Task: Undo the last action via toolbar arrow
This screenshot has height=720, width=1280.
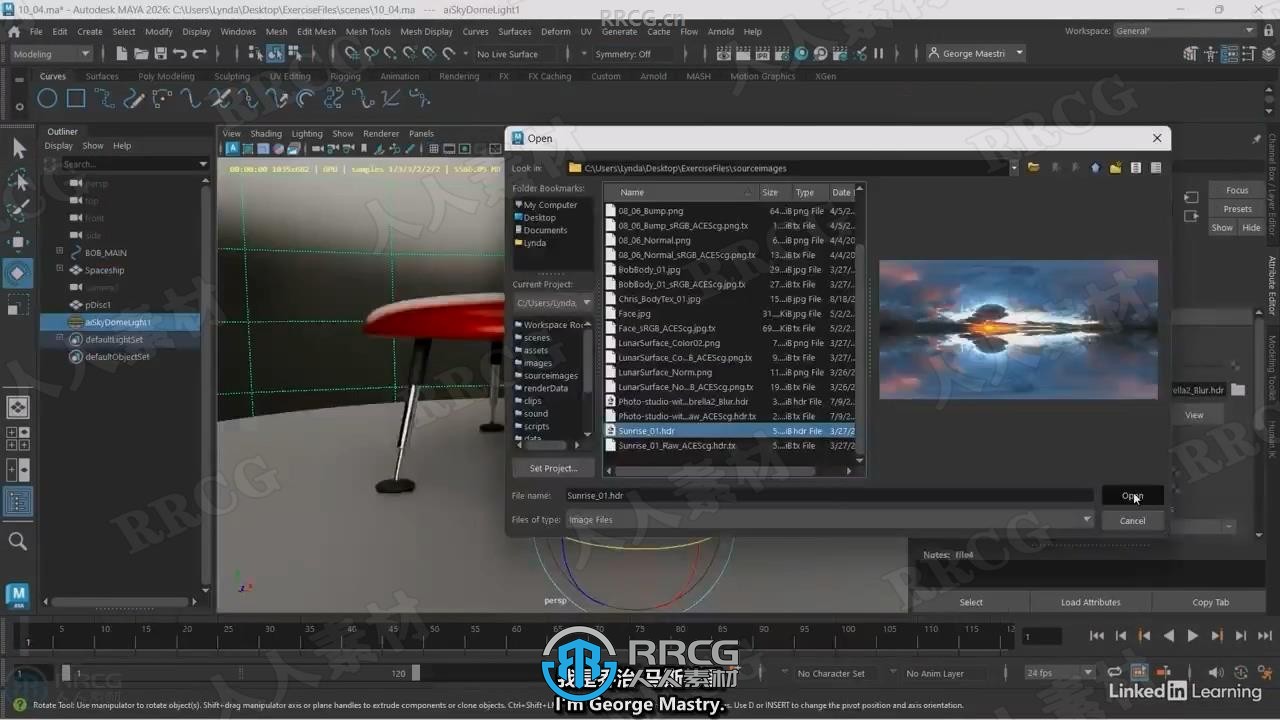Action: point(180,54)
